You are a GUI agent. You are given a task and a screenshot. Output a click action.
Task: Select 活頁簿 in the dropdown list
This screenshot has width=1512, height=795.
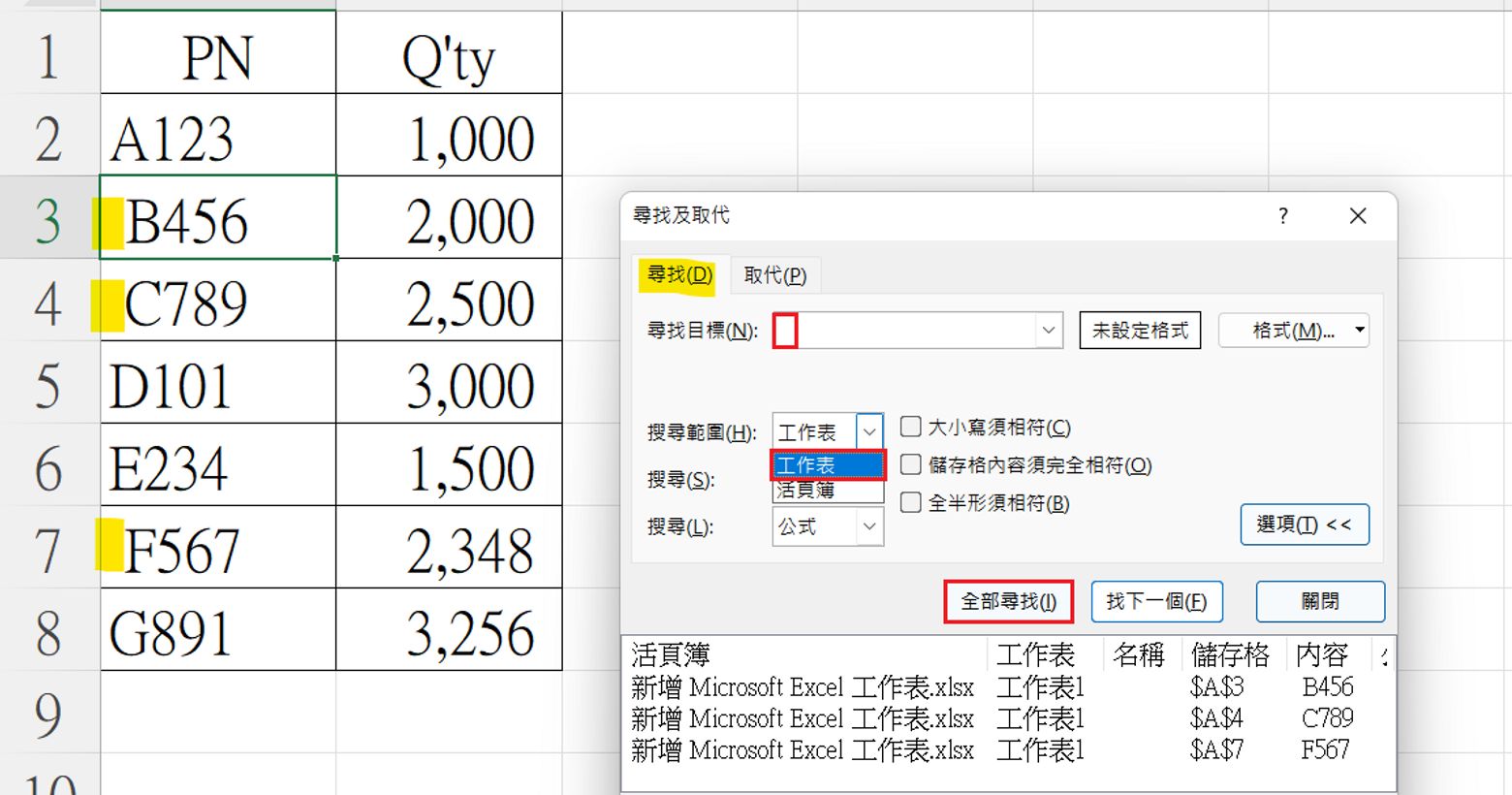827,491
